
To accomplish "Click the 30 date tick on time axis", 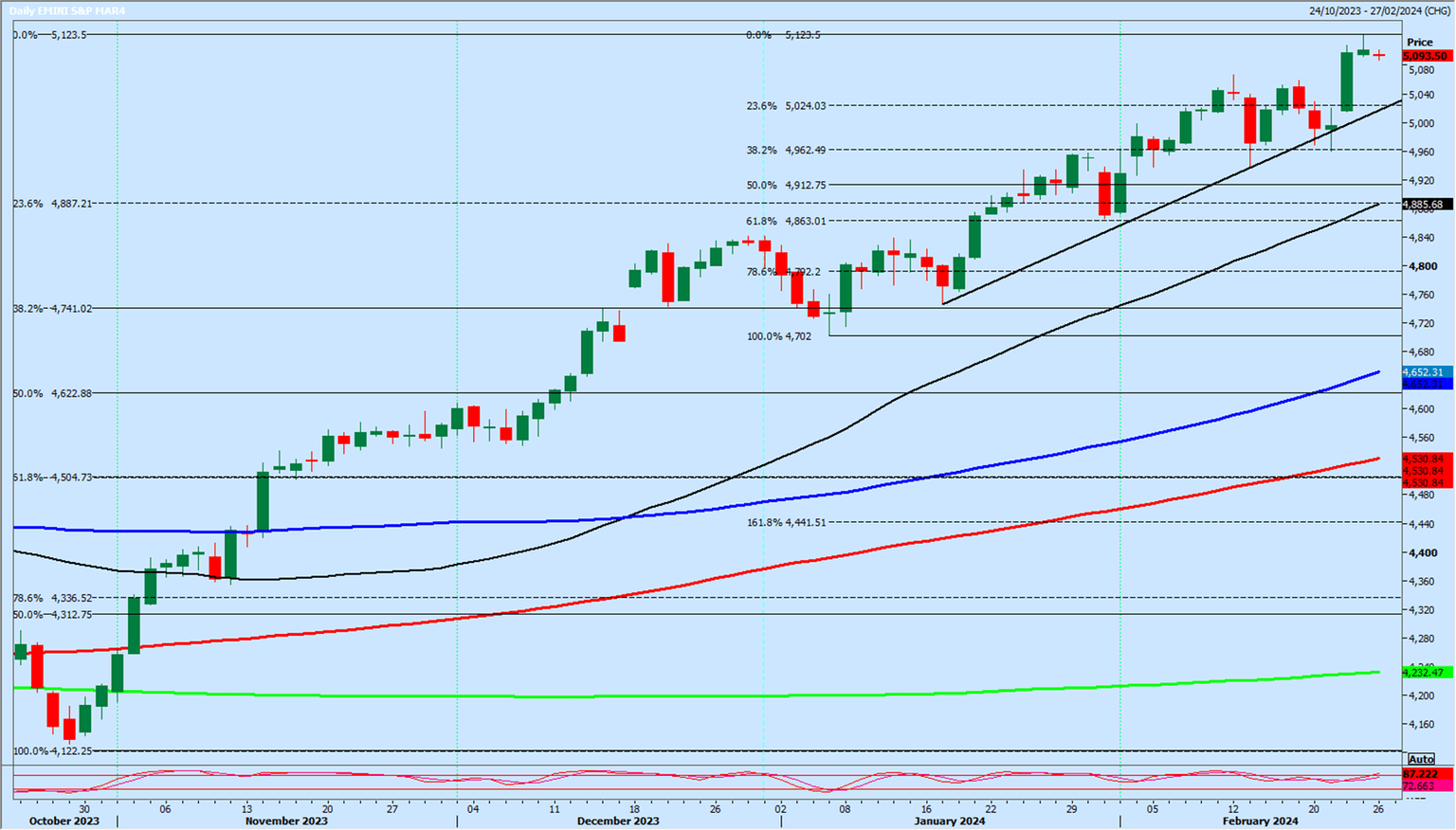I will pyautogui.click(x=84, y=809).
